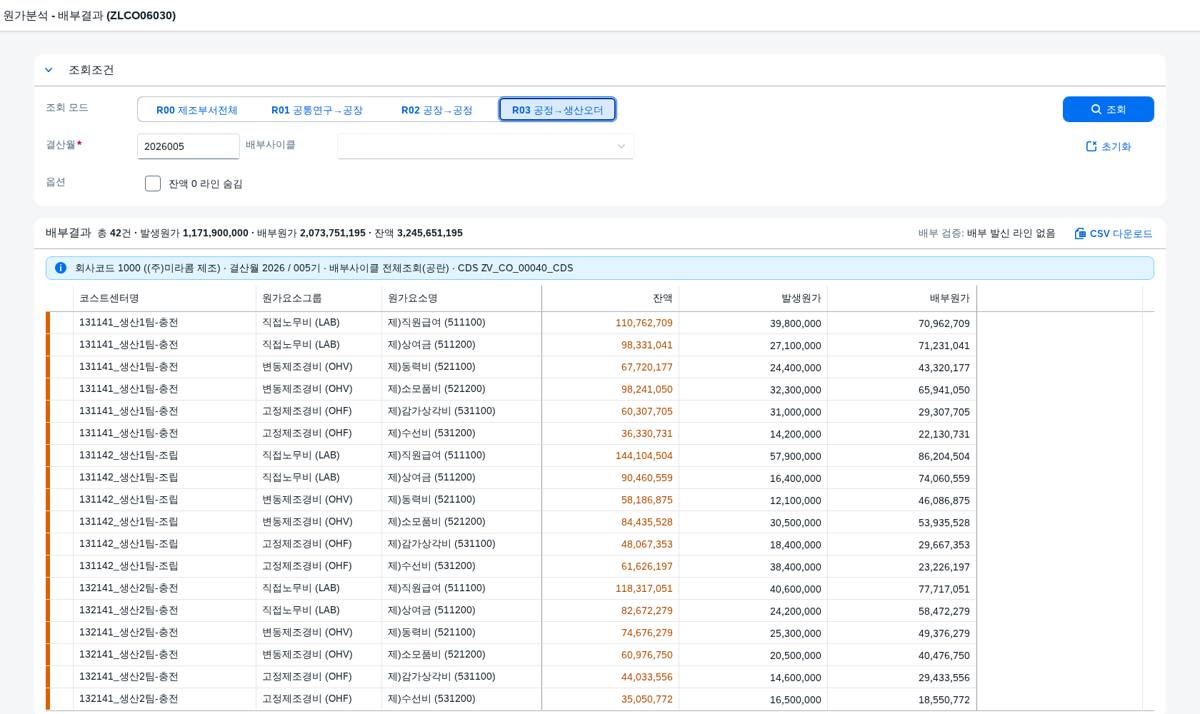Click the 조회조건 panel title

click(91, 70)
